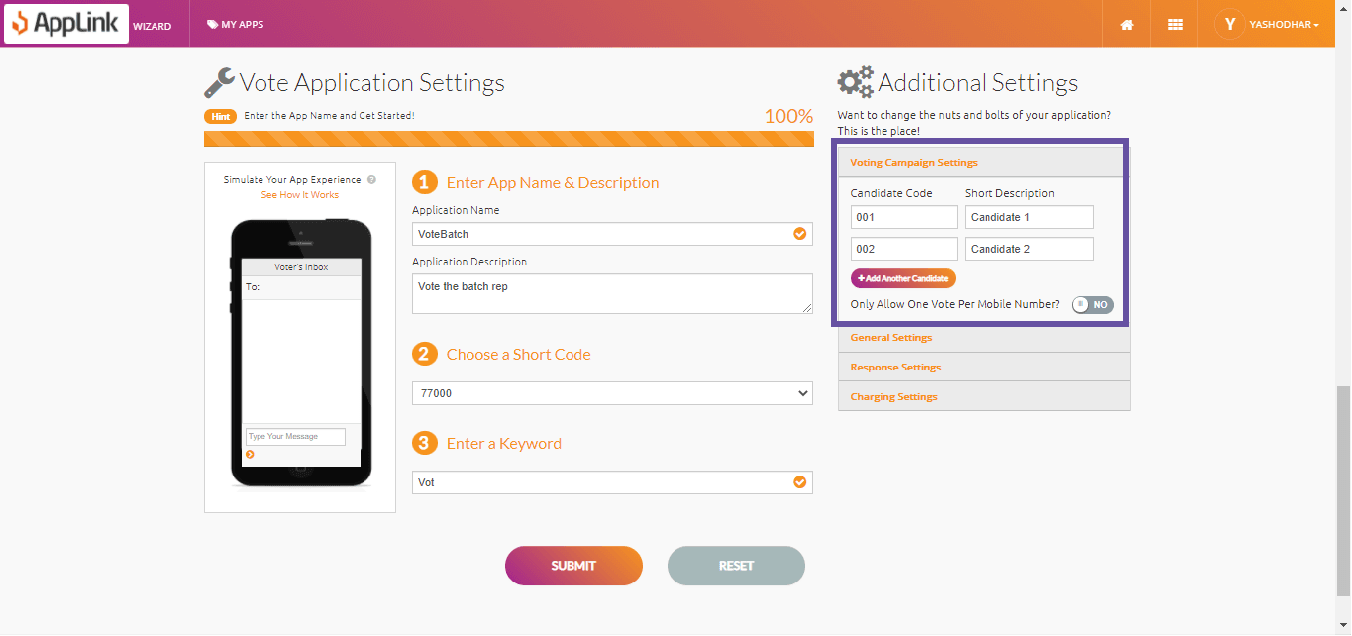Image resolution: width=1352 pixels, height=636 pixels.
Task: Click the wrench icon beside Vote Application Settings
Action: [x=219, y=82]
